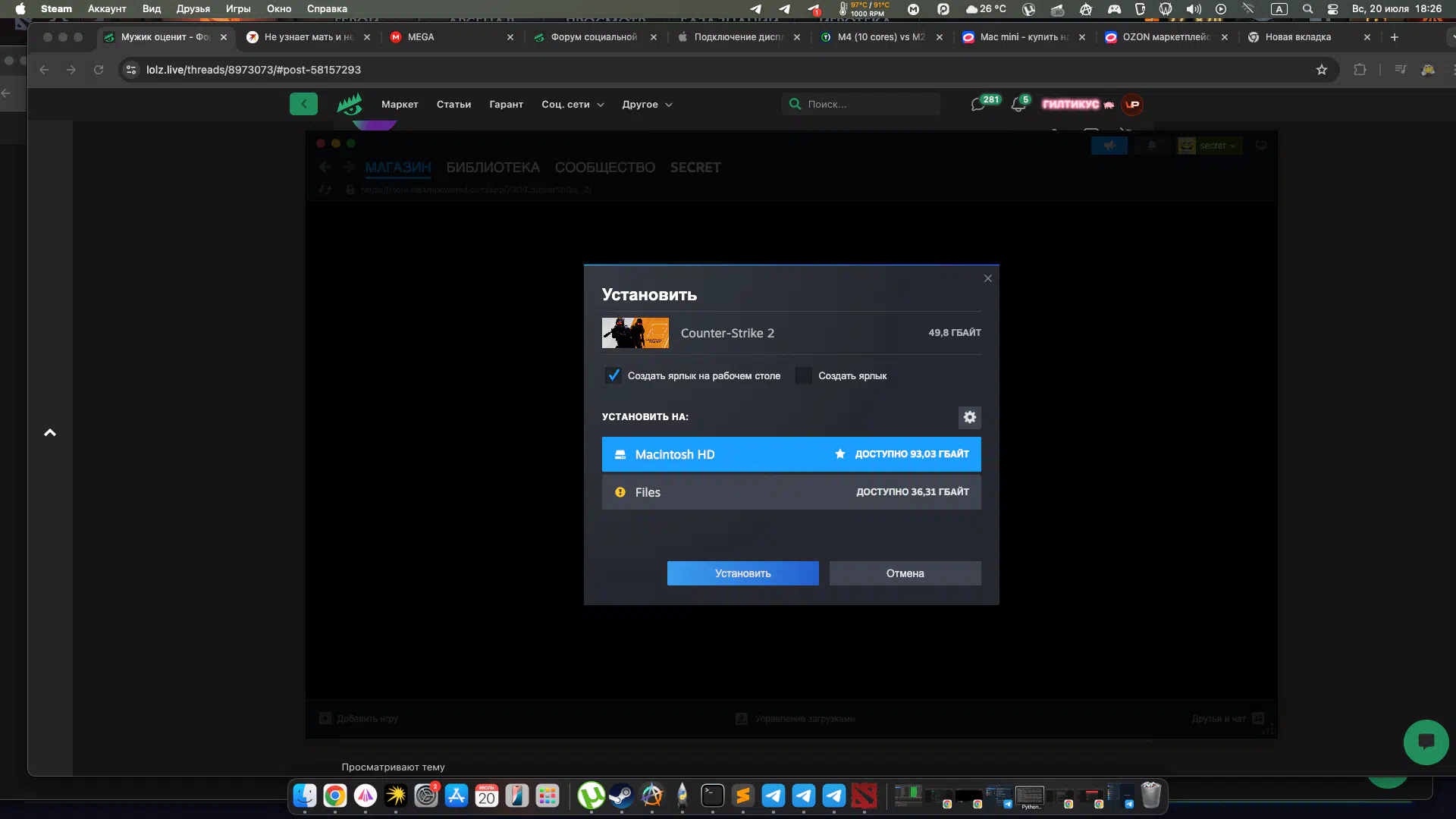Open forum messages icon with 281 badge

(x=979, y=105)
